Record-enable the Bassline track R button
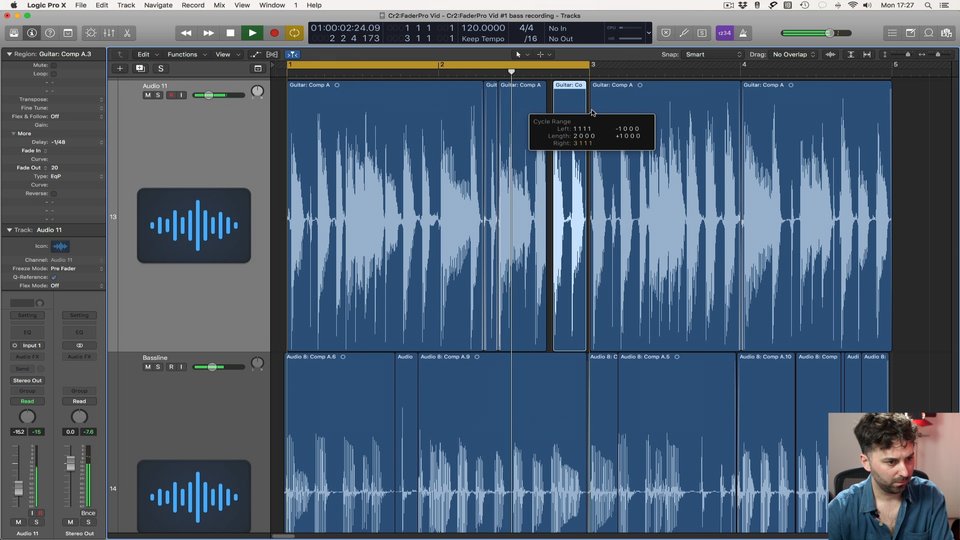 click(171, 367)
